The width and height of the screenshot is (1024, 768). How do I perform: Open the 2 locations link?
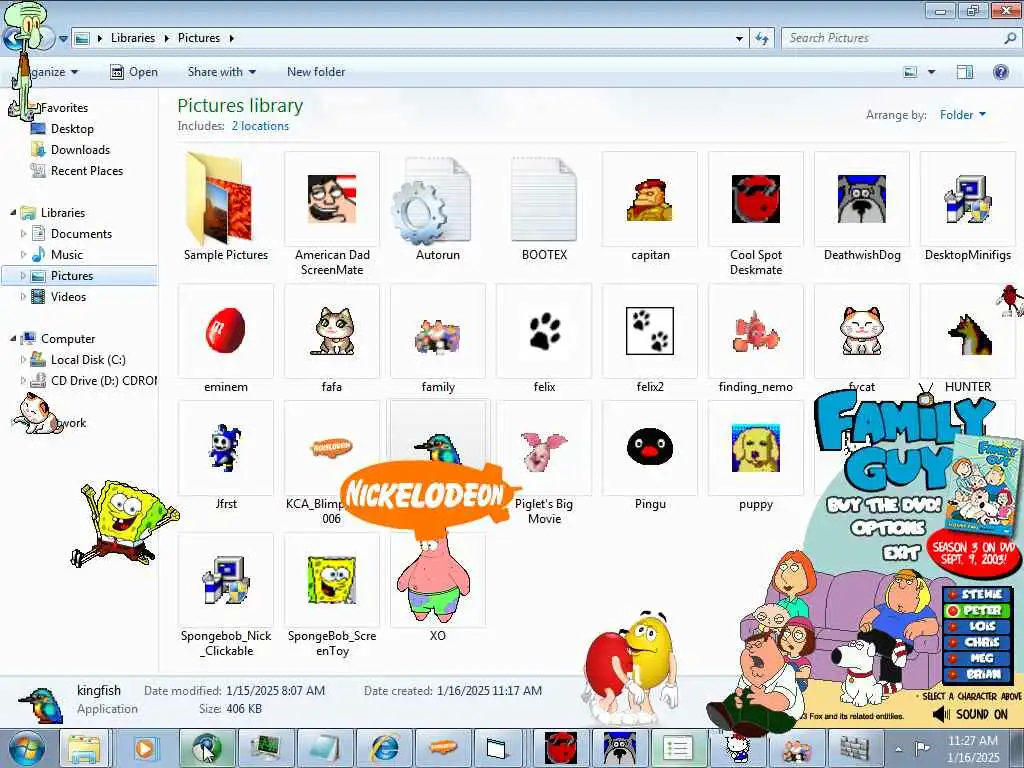pos(260,126)
